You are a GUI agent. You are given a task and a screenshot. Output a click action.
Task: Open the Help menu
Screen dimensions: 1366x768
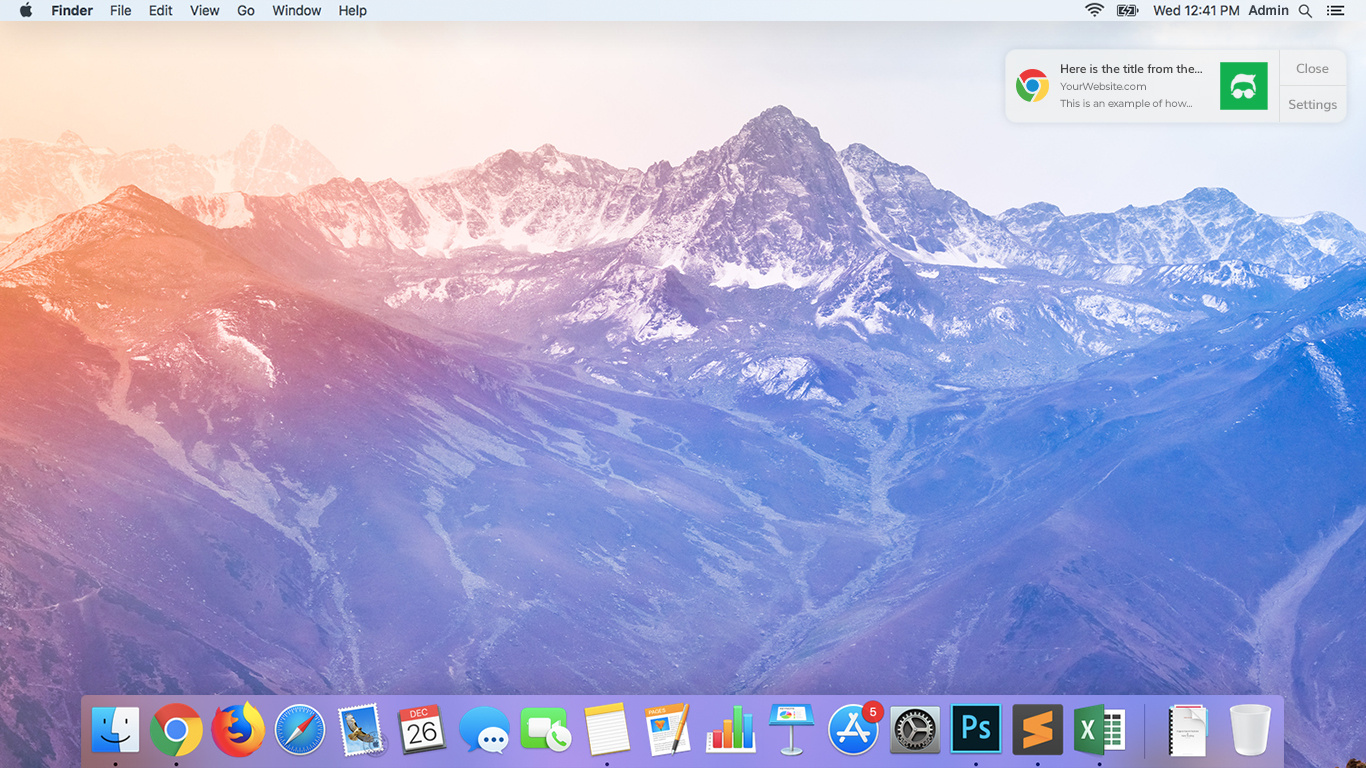pos(353,10)
